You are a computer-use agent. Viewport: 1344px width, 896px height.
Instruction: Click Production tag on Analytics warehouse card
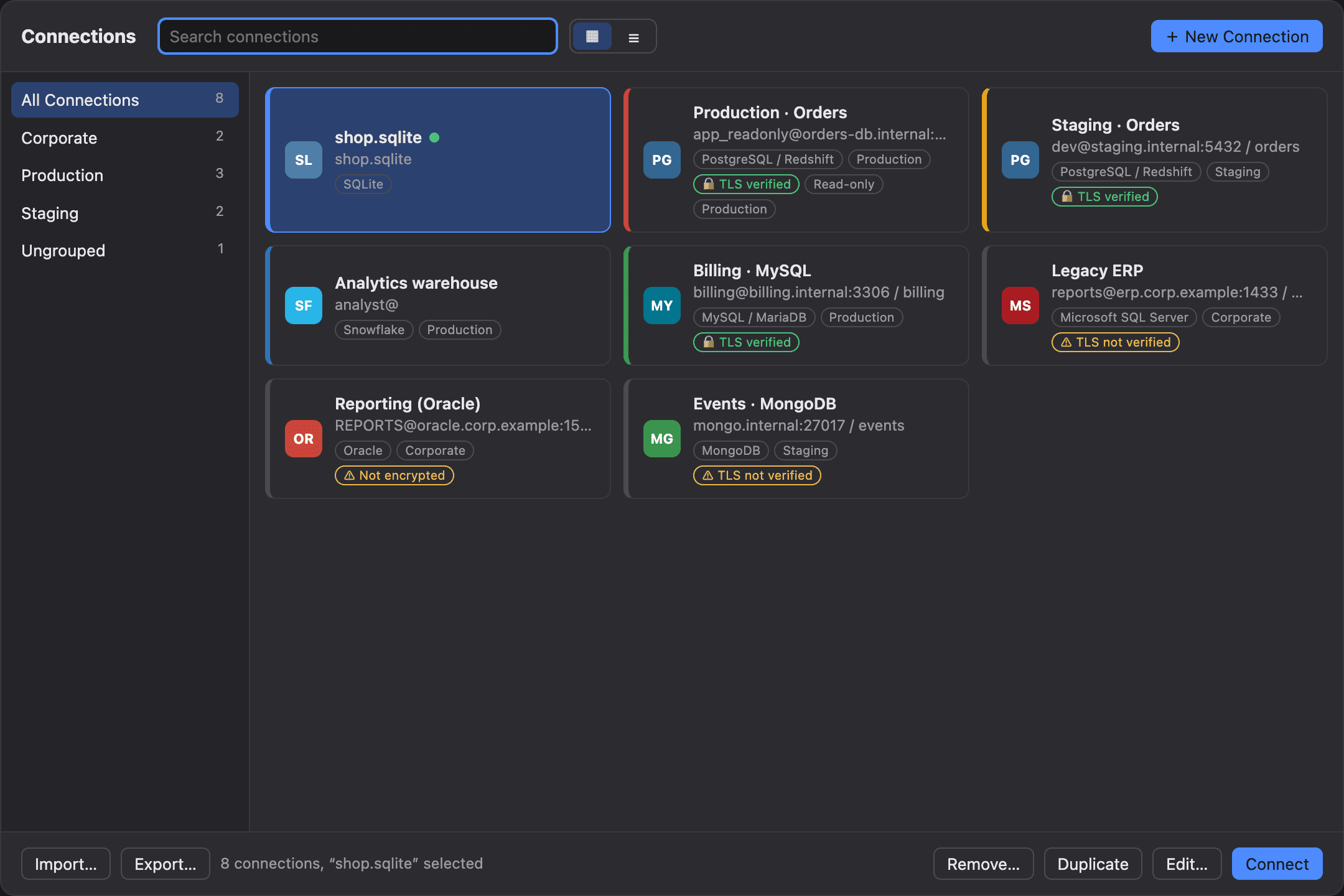coord(460,330)
